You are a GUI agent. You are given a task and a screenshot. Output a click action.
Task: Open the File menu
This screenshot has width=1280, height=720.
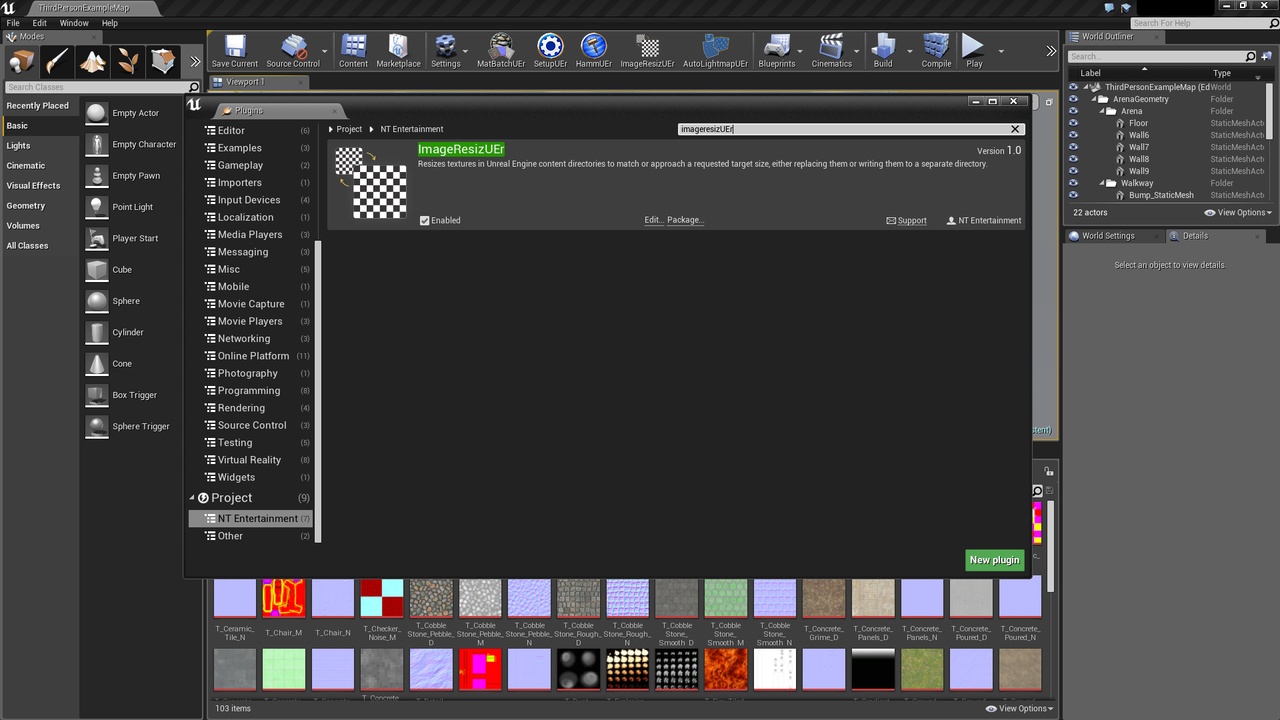pyautogui.click(x=13, y=23)
